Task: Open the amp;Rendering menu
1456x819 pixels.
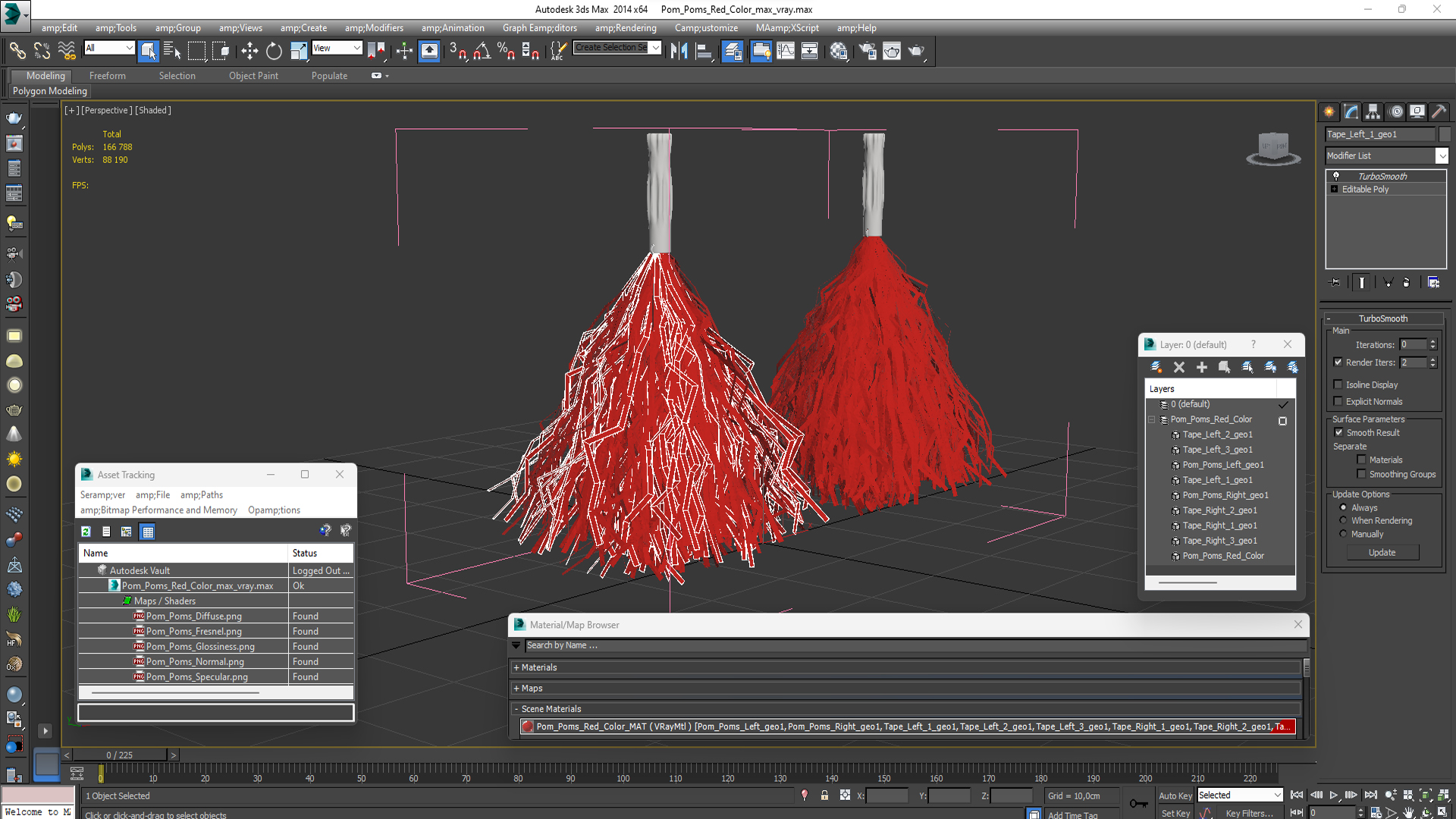Action: coord(626,28)
